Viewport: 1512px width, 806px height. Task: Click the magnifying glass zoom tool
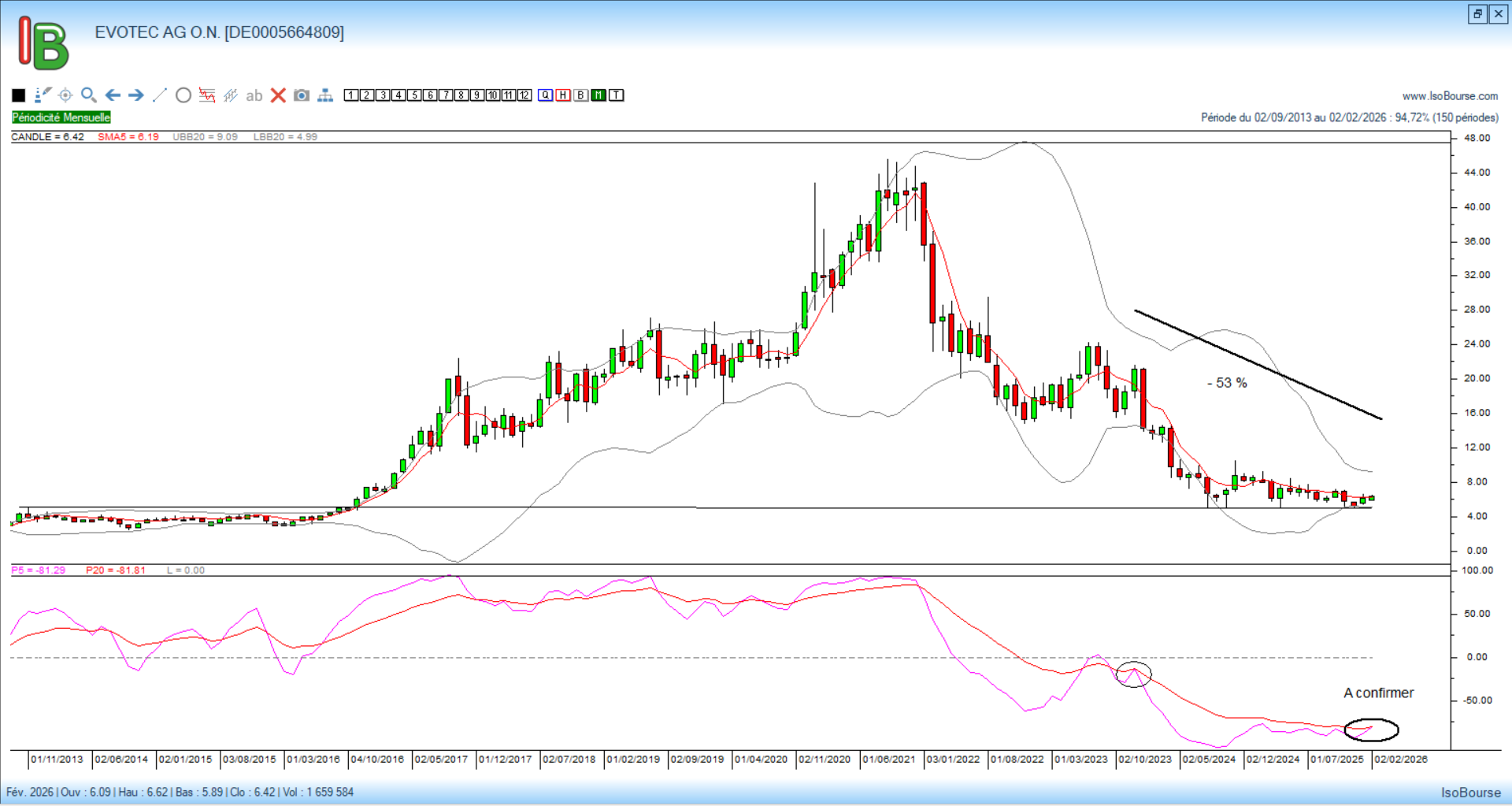point(89,95)
